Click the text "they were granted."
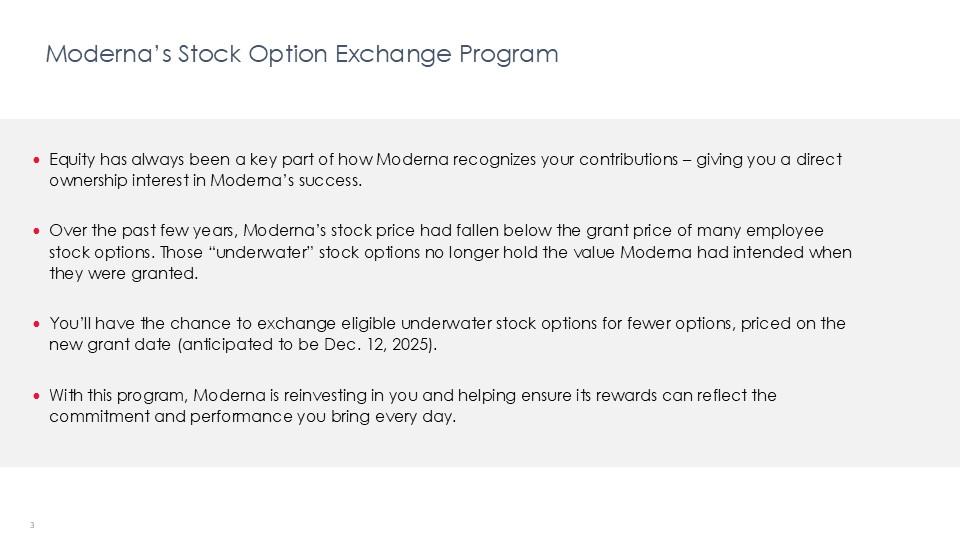The height and width of the screenshot is (540, 960). (124, 274)
